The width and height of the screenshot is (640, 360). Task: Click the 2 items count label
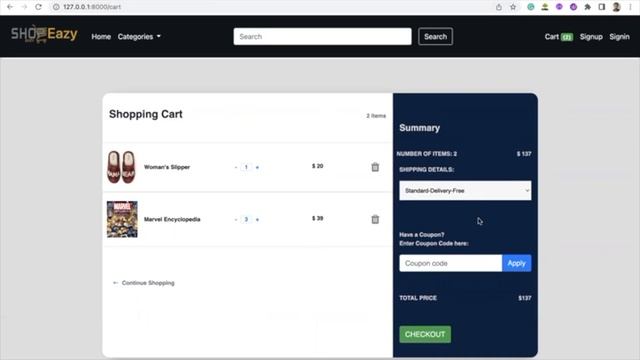point(376,116)
